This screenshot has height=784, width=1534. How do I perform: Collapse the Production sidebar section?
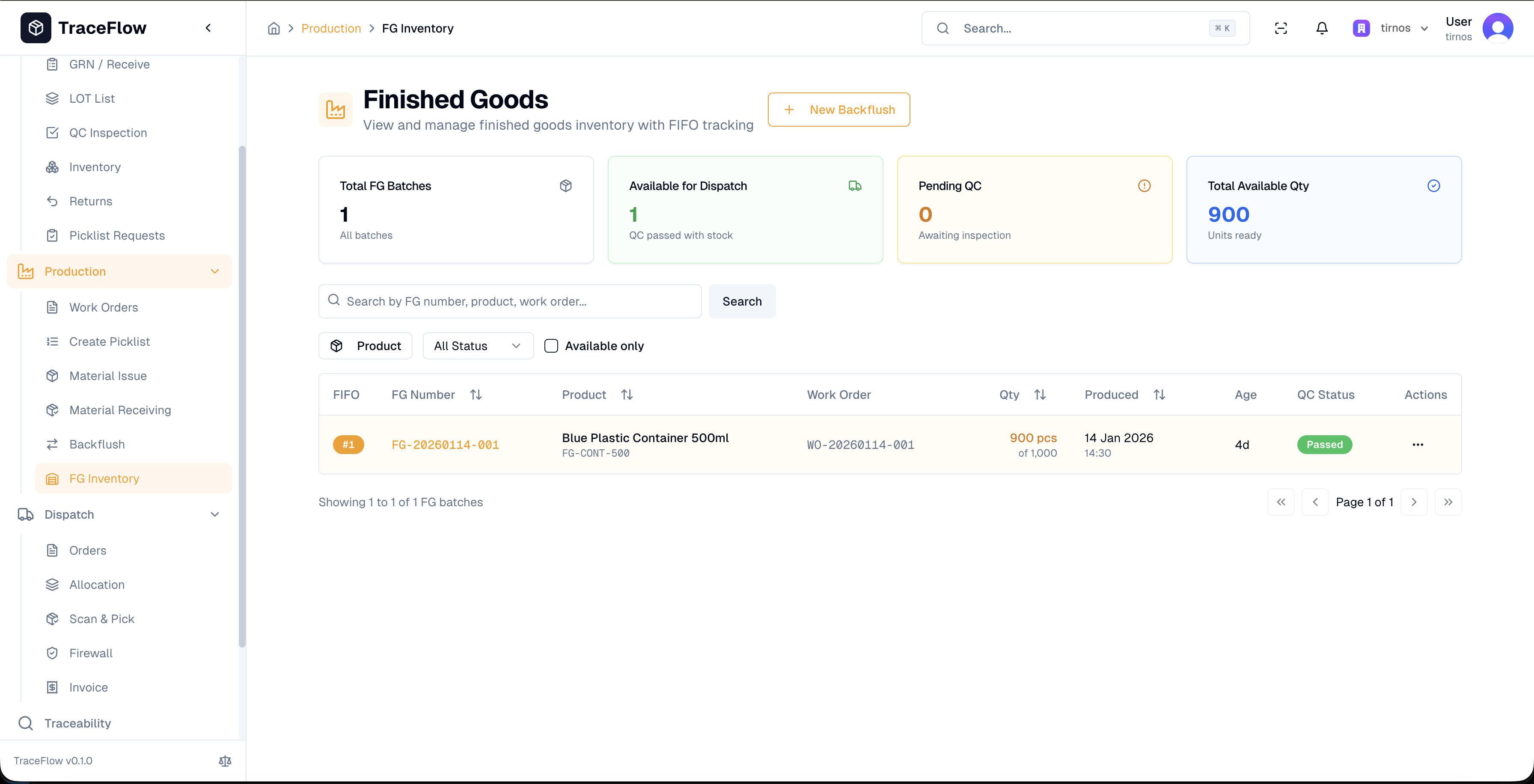click(x=215, y=271)
